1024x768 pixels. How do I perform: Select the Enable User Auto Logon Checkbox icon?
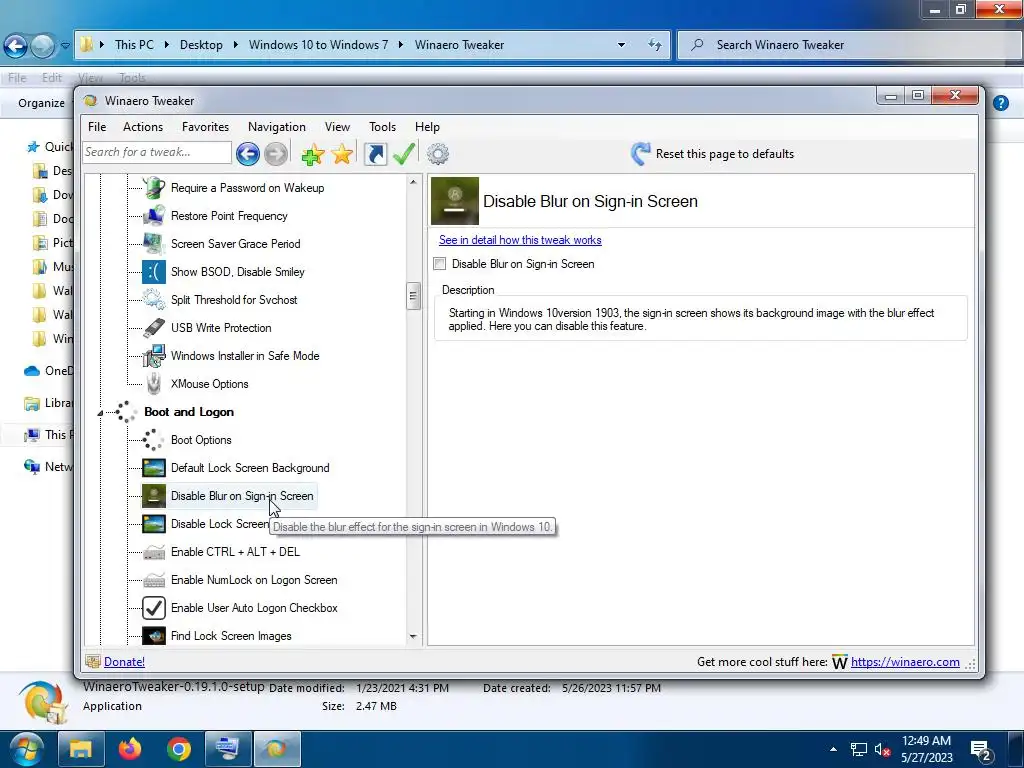click(154, 608)
